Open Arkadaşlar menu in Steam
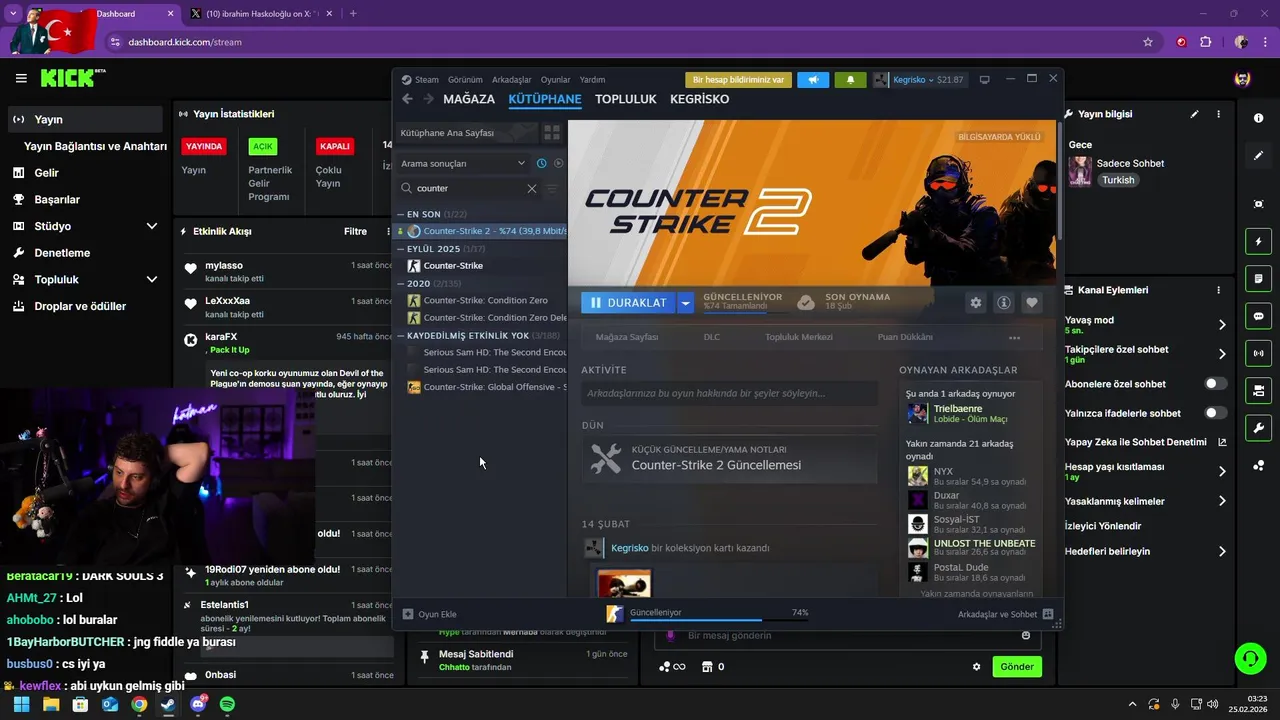1280x720 pixels. point(512,80)
